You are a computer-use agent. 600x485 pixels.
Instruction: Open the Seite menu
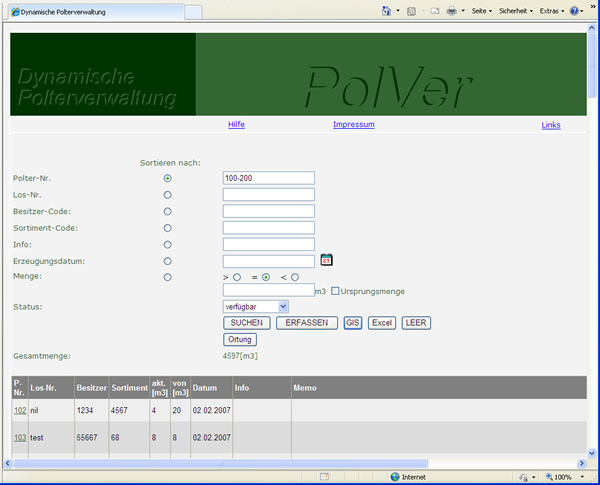coord(482,11)
